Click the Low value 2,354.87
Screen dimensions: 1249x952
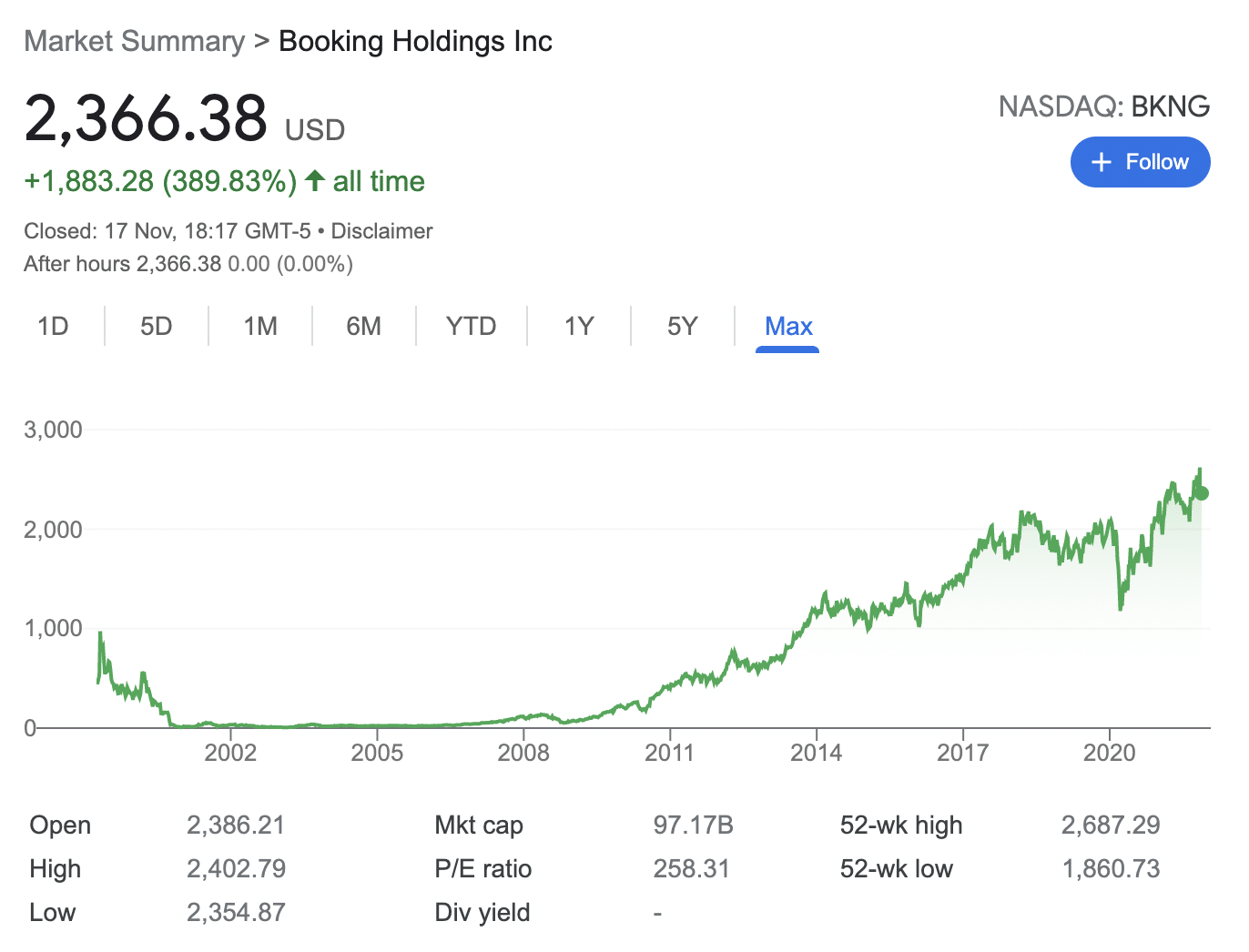pyautogui.click(x=236, y=913)
